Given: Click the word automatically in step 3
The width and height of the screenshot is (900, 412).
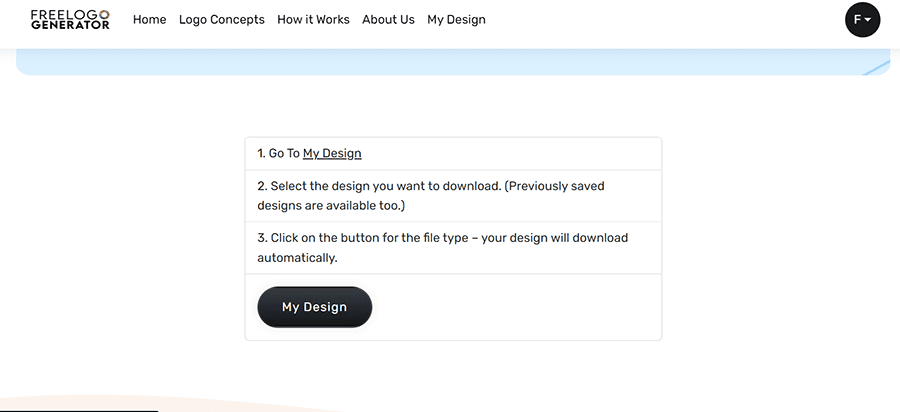Looking at the screenshot, I should click(297, 258).
